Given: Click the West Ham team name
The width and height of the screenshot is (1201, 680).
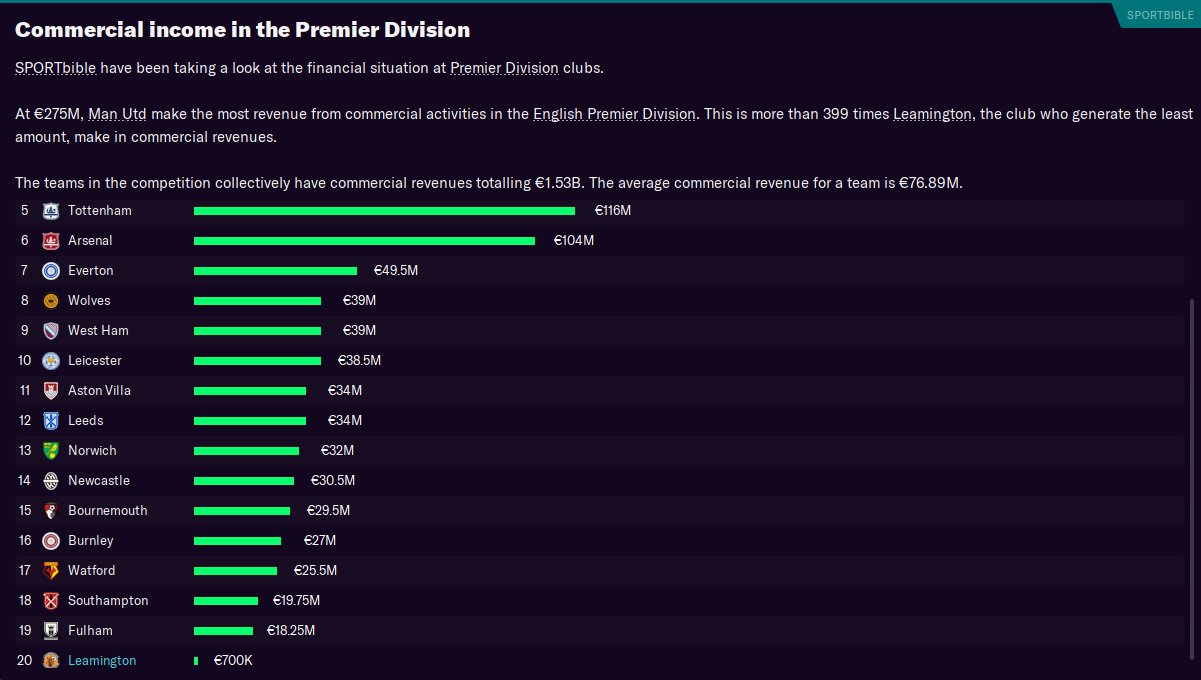Looking at the screenshot, I should [98, 331].
